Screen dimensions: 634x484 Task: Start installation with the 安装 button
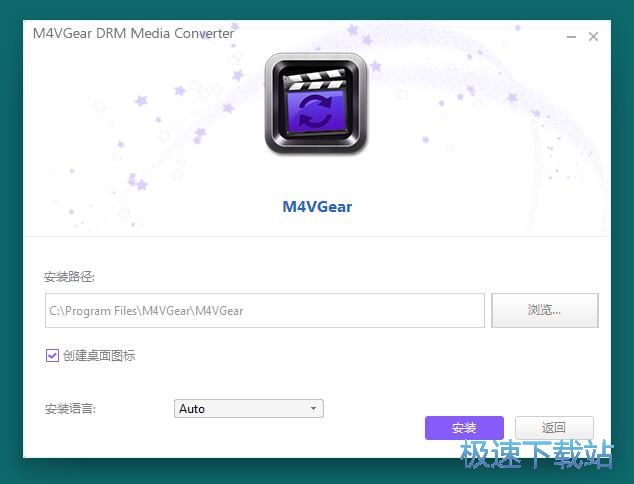tap(464, 428)
